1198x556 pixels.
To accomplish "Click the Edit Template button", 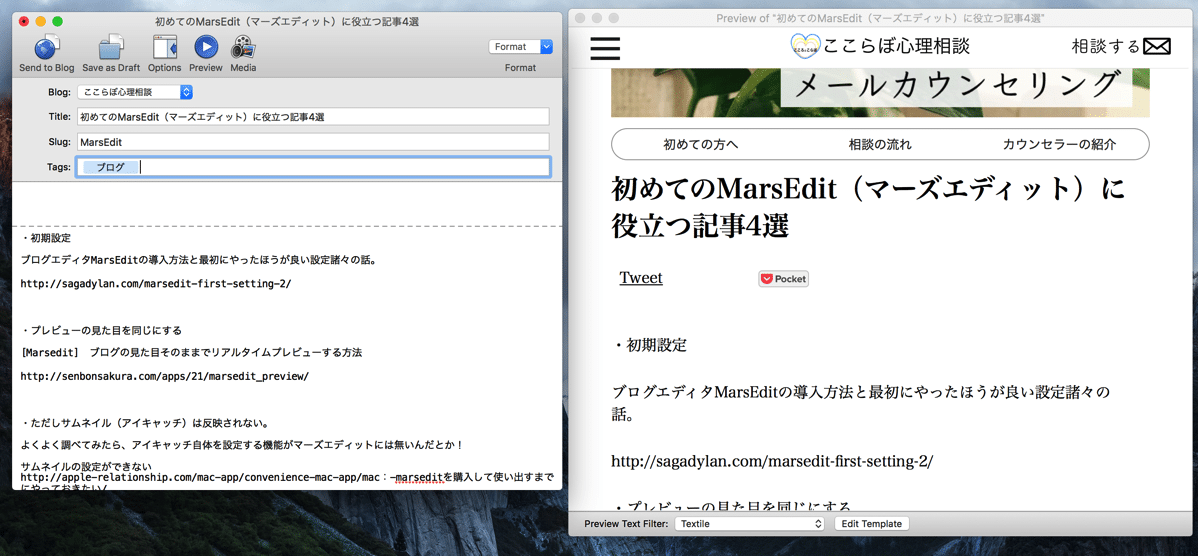I will click(x=871, y=524).
